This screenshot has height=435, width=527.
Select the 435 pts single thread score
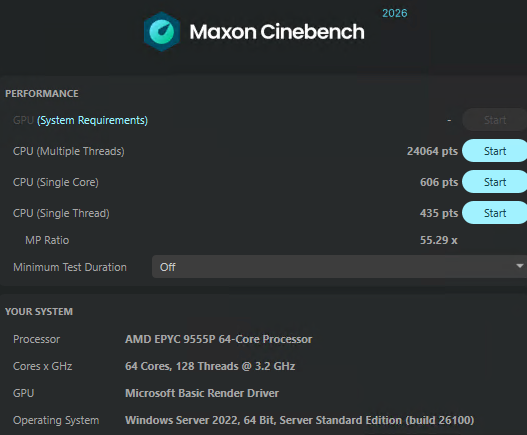[439, 213]
